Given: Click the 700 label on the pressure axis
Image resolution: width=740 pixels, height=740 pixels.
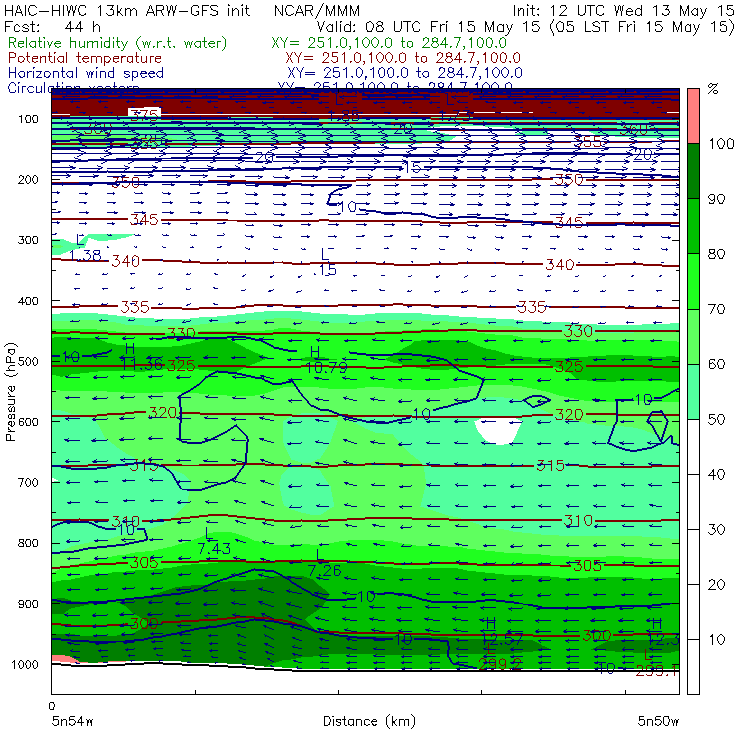Looking at the screenshot, I should point(28,483).
